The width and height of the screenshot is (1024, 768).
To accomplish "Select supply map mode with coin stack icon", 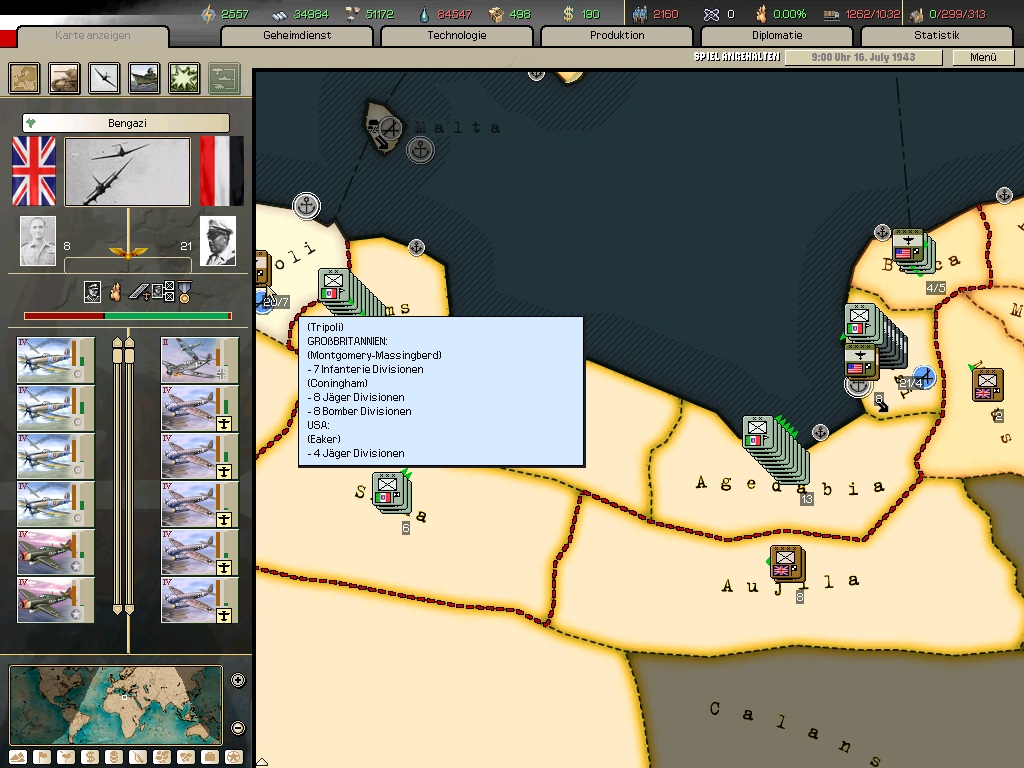I will (x=114, y=758).
